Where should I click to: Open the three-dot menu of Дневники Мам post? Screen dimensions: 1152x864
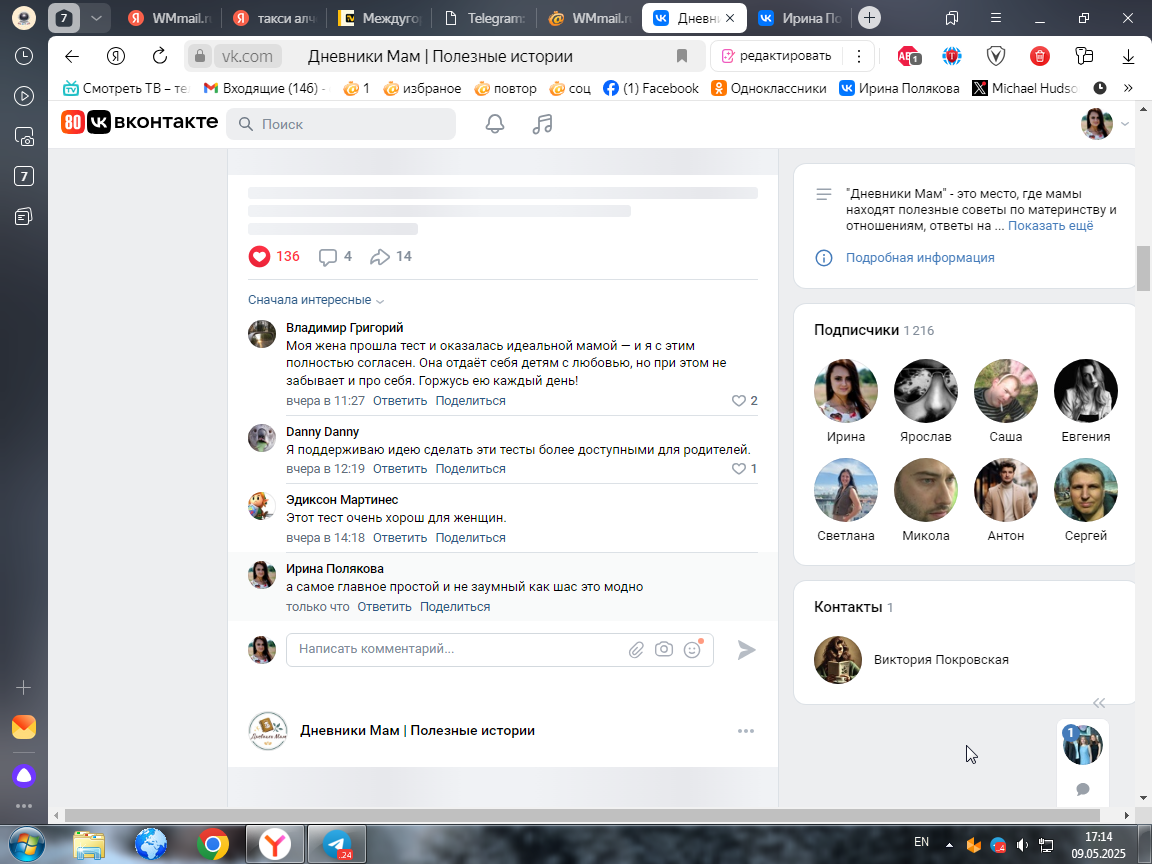coord(746,731)
